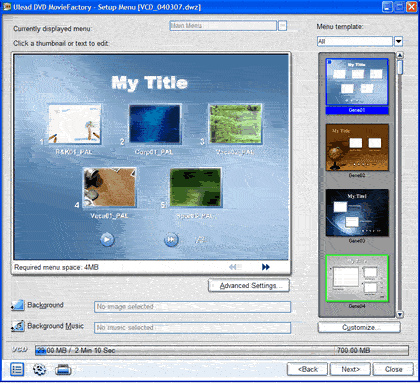Select the dark blue third menu template
The width and height of the screenshot is (420, 384).
click(x=357, y=213)
